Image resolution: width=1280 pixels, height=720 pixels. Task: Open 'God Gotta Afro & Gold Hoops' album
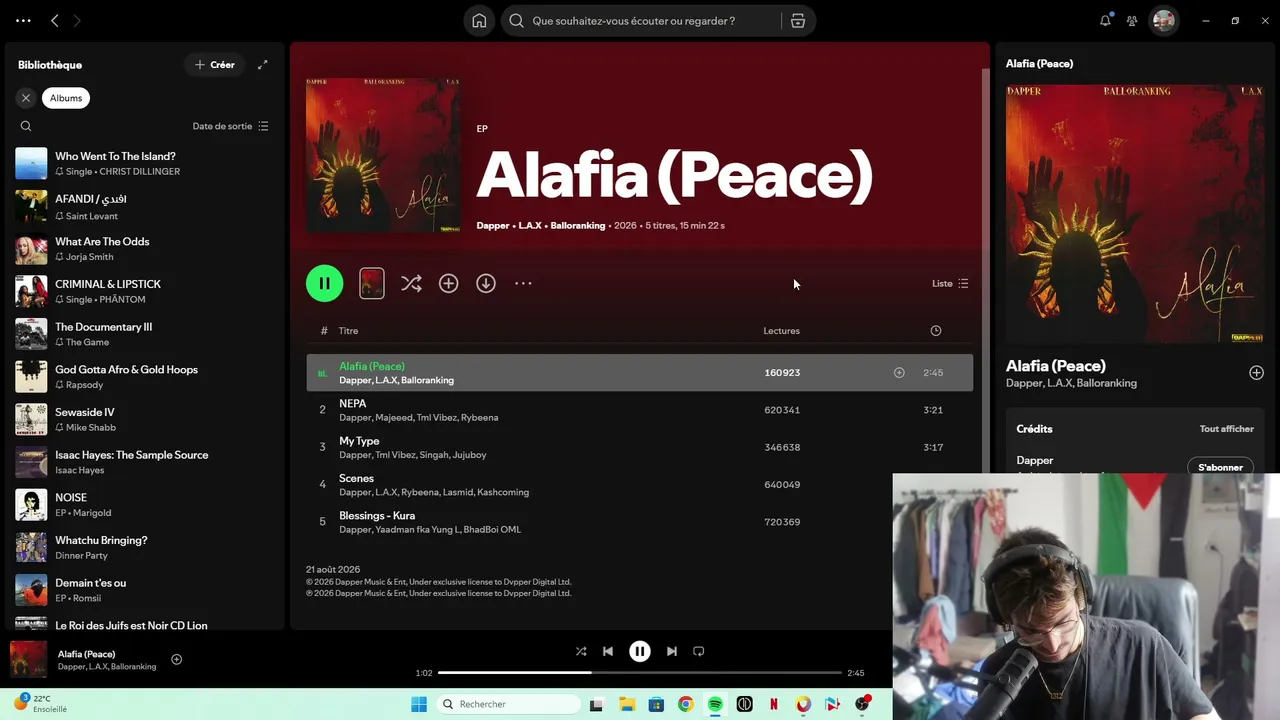143,377
